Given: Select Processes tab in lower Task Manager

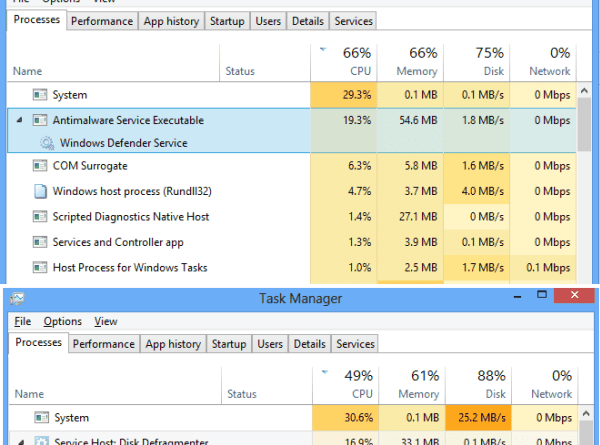Looking at the screenshot, I should (38, 342).
